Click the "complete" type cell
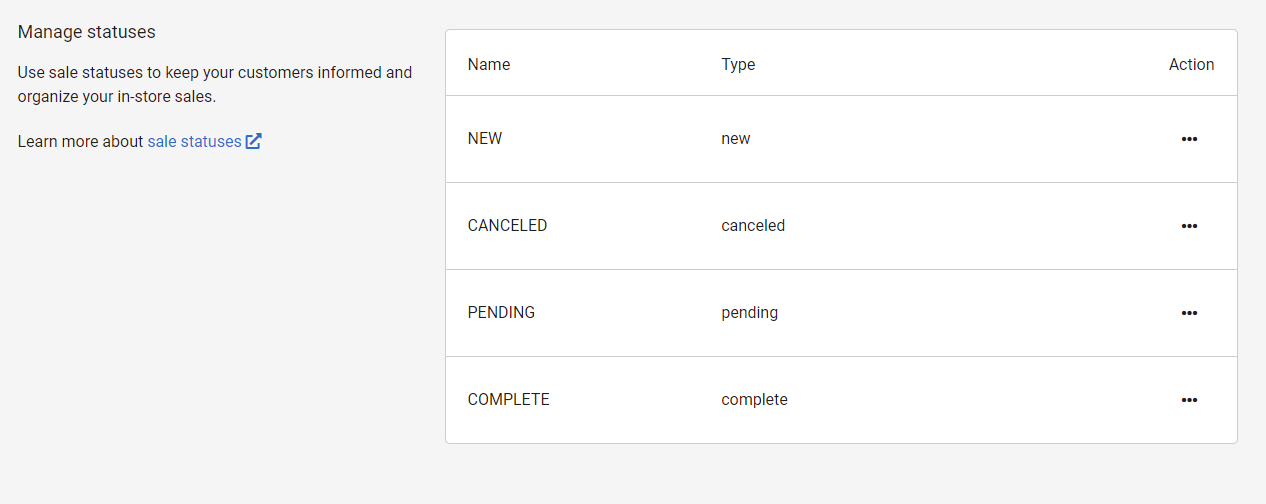 [x=754, y=400]
